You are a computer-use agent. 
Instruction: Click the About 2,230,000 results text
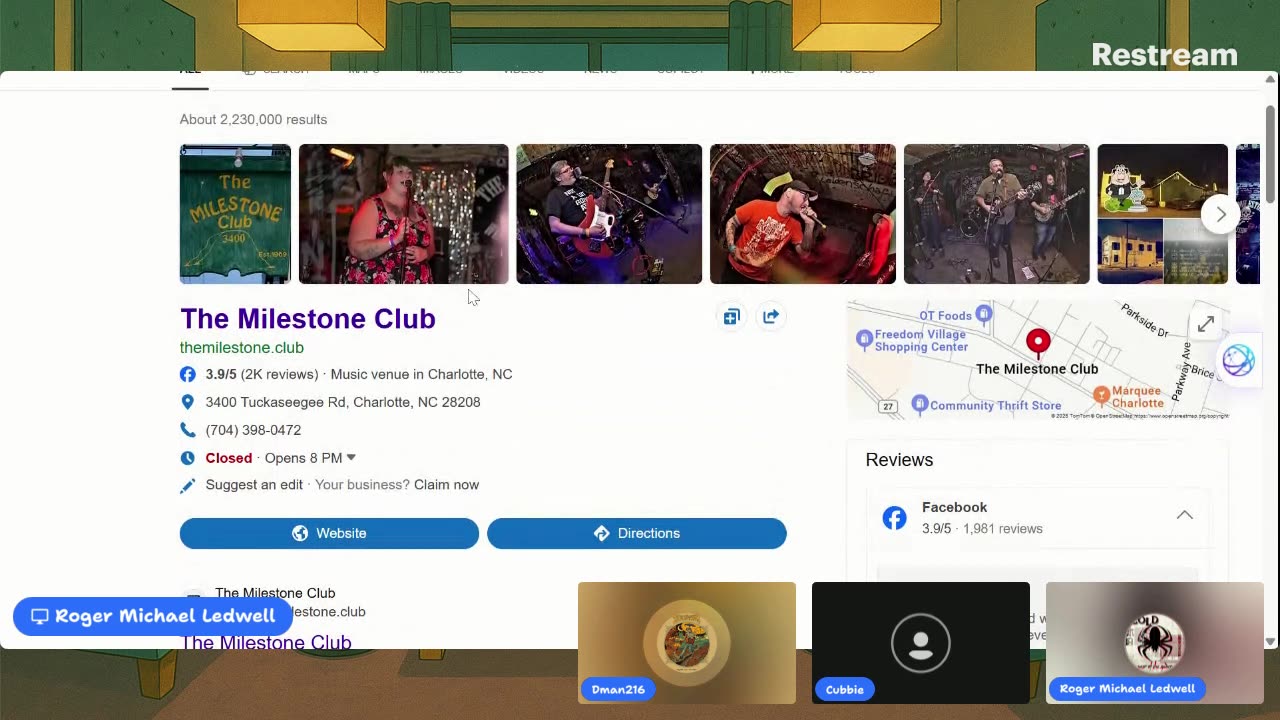point(253,119)
